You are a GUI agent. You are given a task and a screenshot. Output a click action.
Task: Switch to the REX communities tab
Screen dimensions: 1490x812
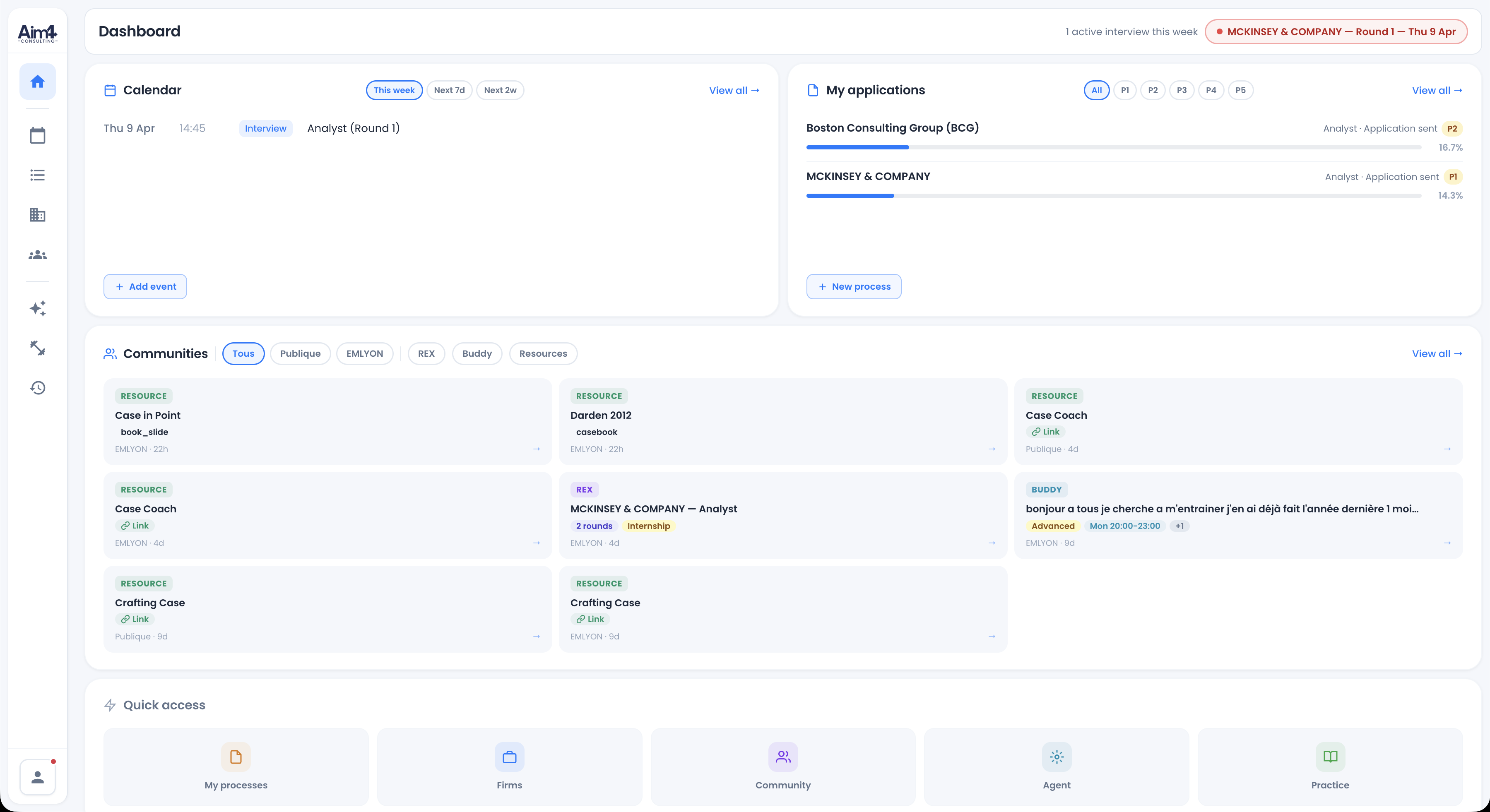tap(426, 353)
